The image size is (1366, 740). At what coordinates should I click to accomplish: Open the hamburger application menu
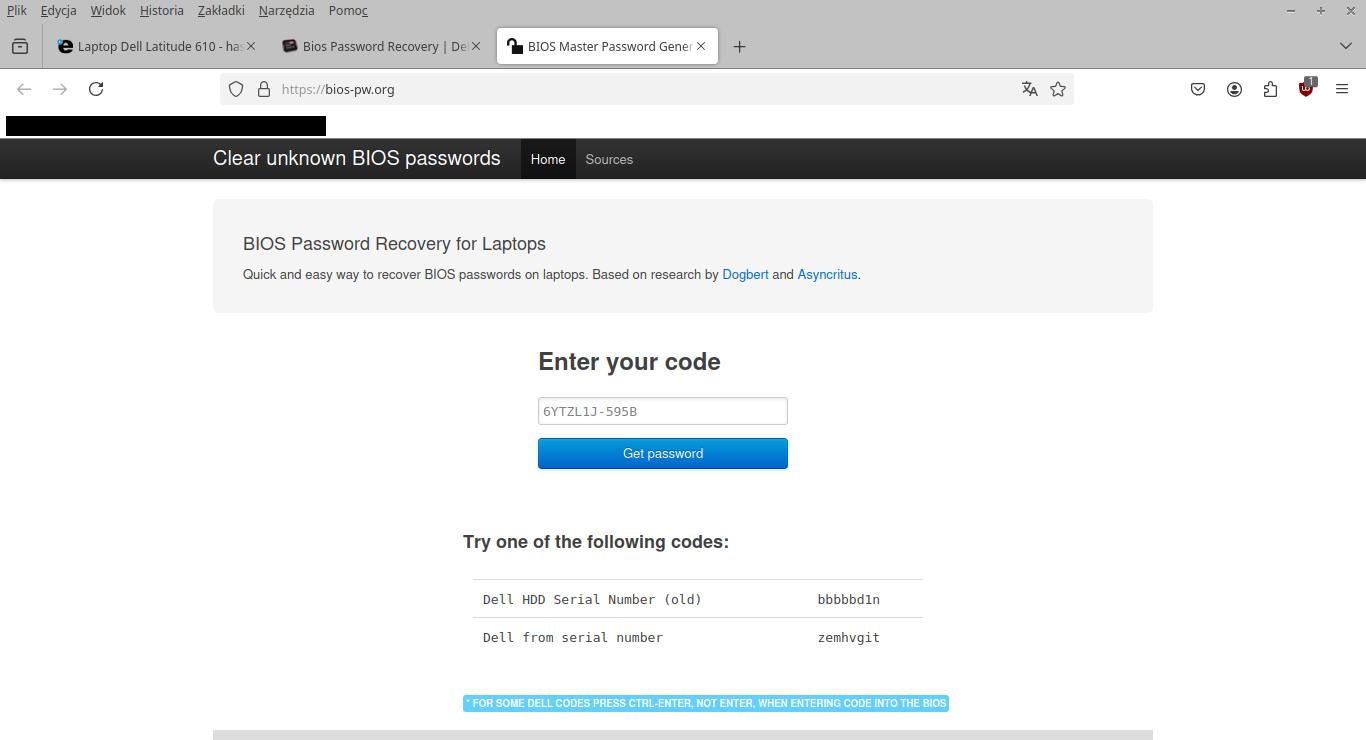click(1342, 89)
